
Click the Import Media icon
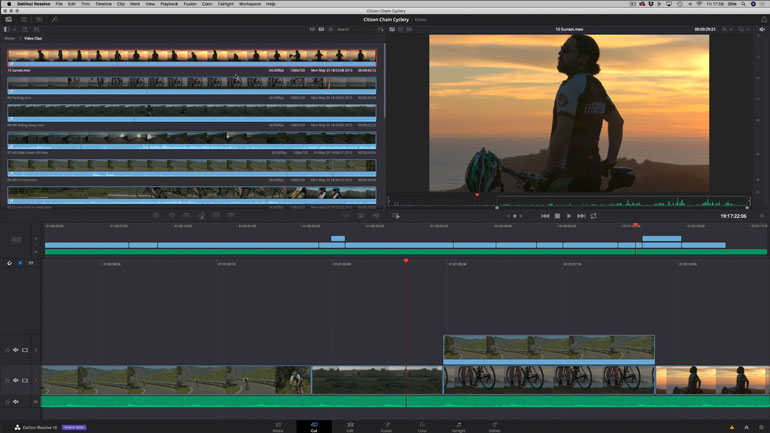point(25,29)
